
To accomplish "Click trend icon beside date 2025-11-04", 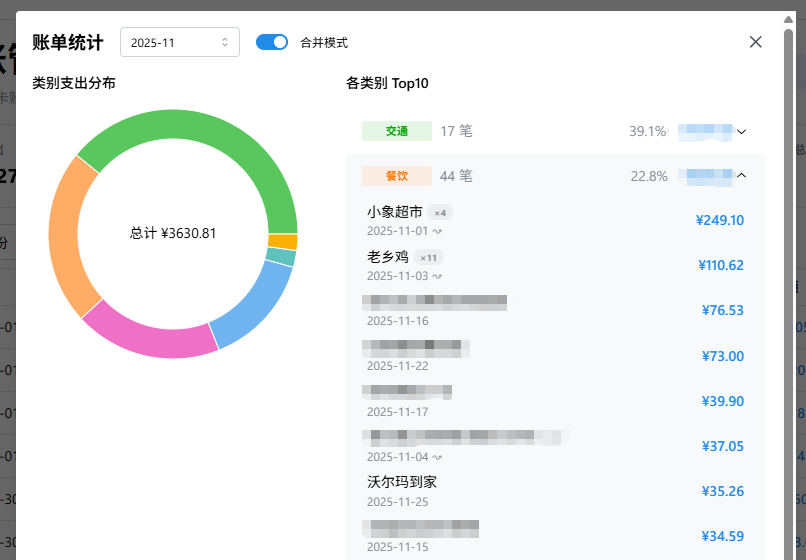I will click(x=437, y=457).
